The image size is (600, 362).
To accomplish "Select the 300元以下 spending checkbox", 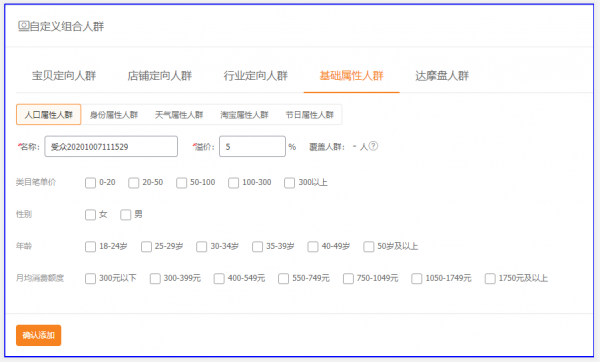I will pyautogui.click(x=90, y=279).
